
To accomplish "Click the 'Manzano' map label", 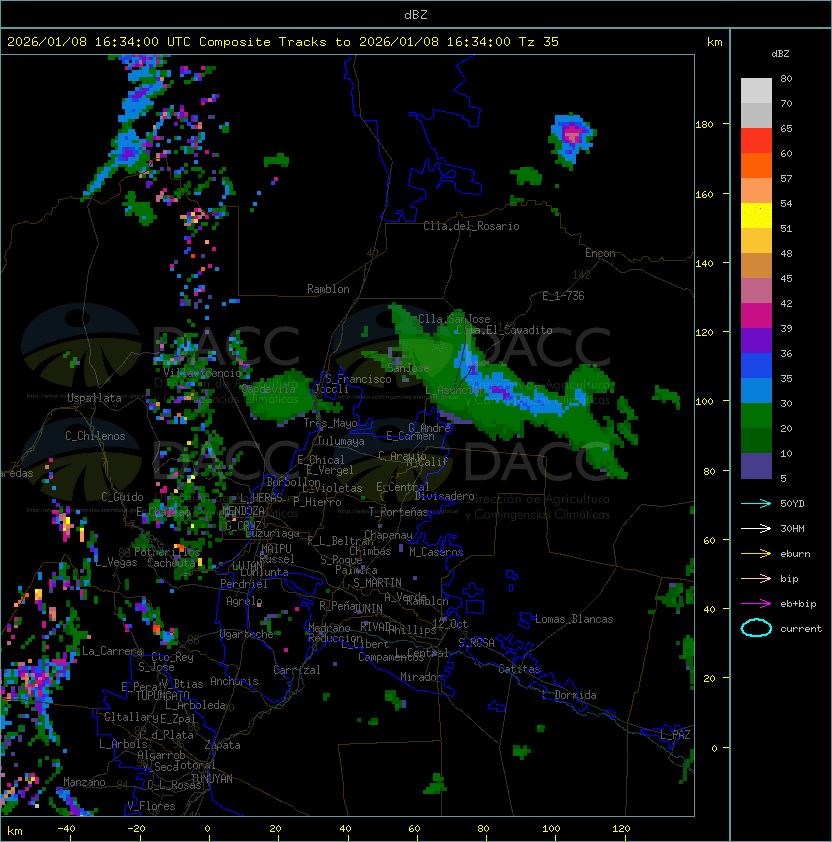I will pyautogui.click(x=84, y=782).
